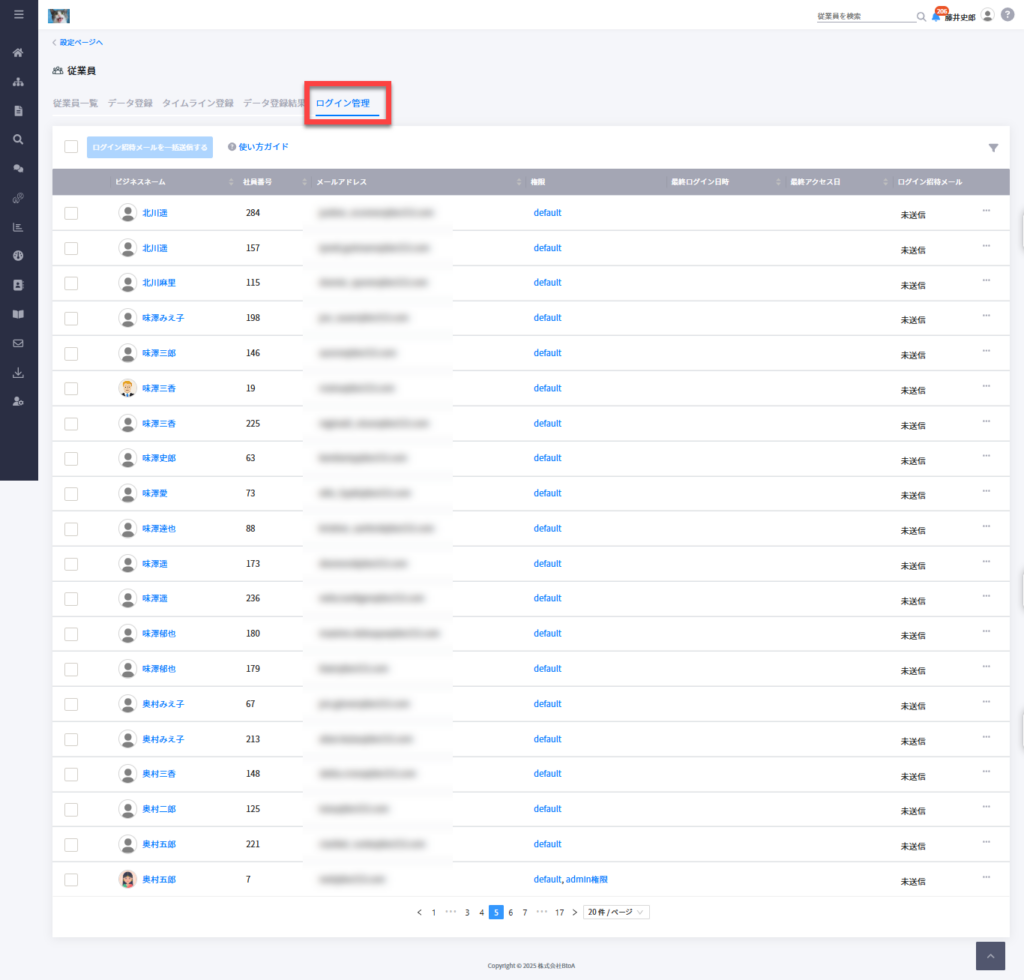The height and width of the screenshot is (980, 1024).
Task: Open the more options for row 198
Action: click(986, 316)
